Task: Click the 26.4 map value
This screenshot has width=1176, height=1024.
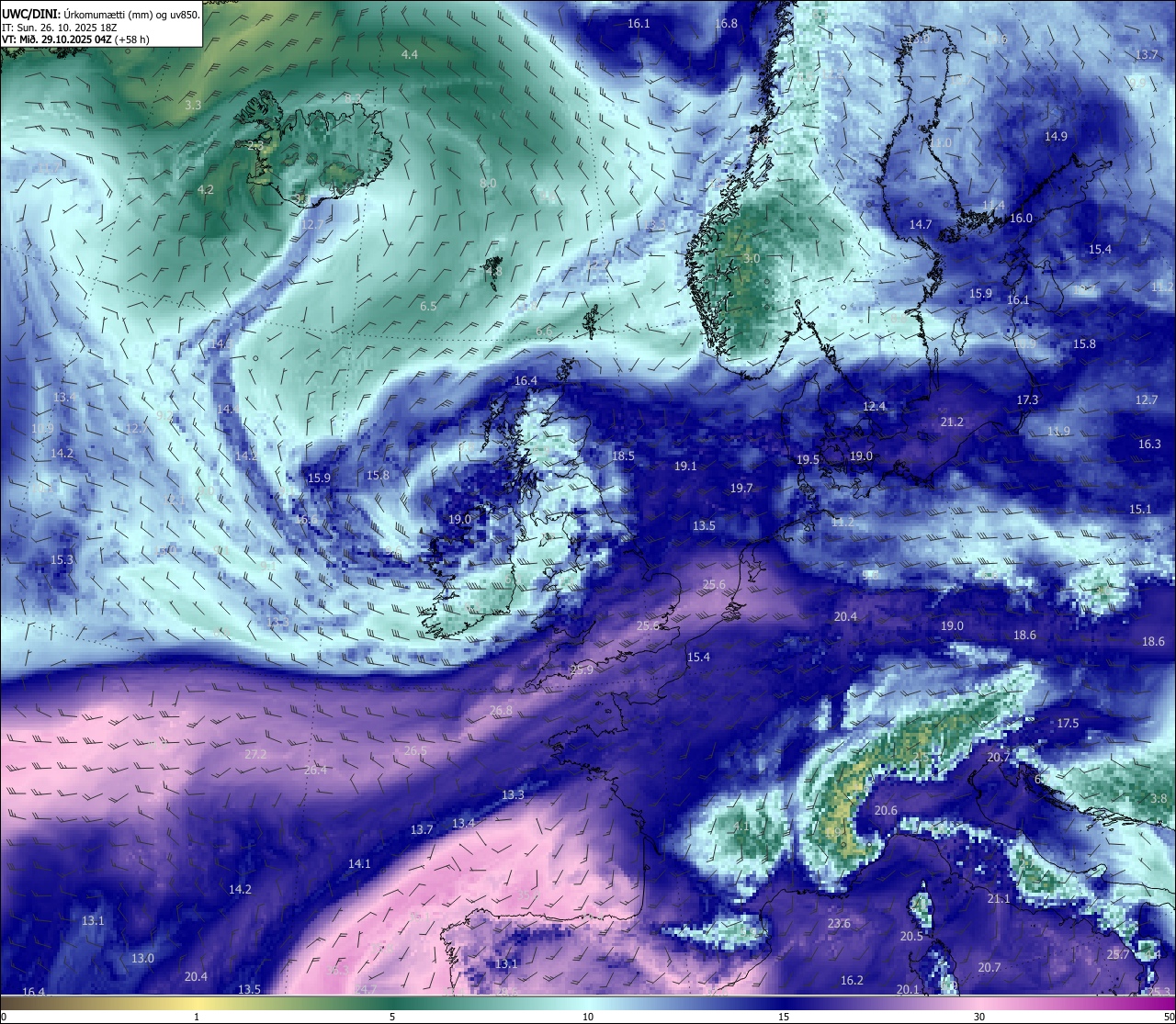Action: tap(315, 771)
